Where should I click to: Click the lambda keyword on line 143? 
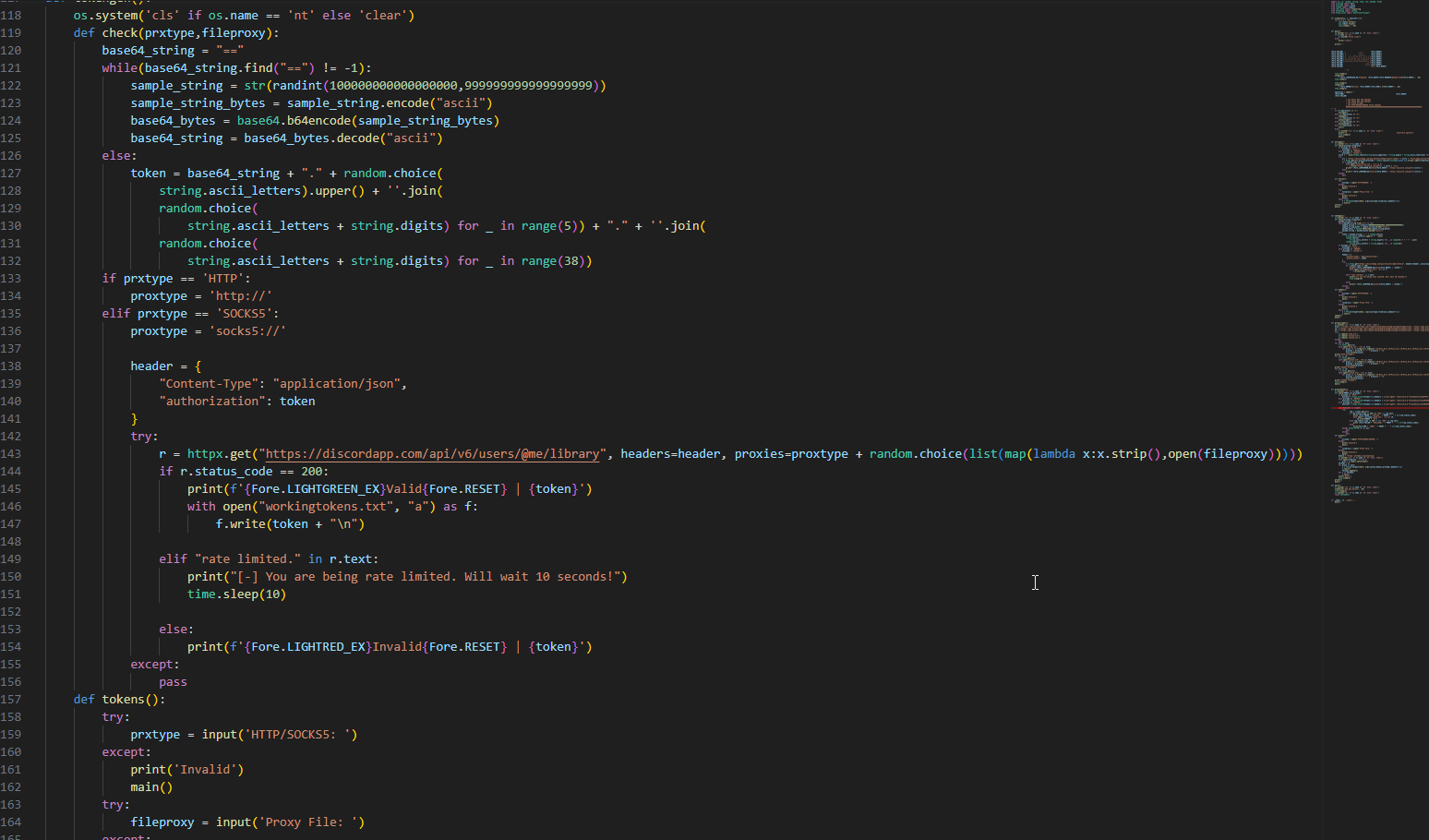[x=1053, y=454]
